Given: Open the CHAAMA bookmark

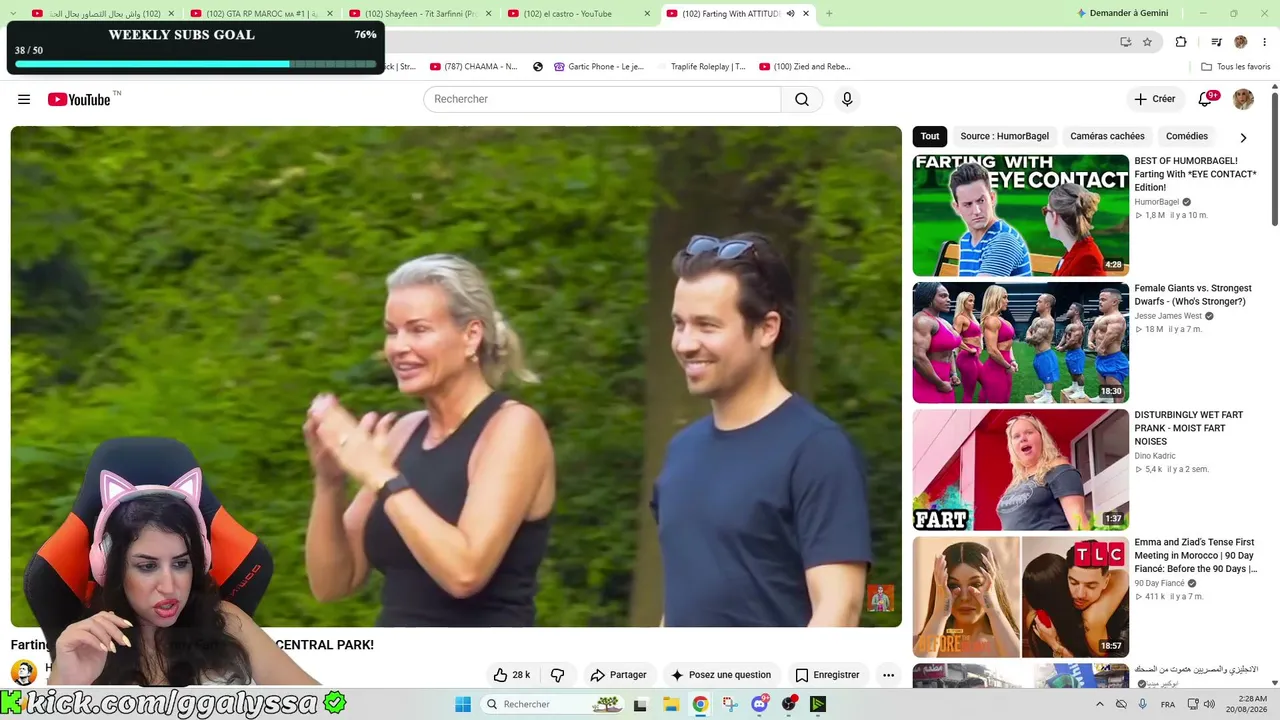Looking at the screenshot, I should [474, 67].
